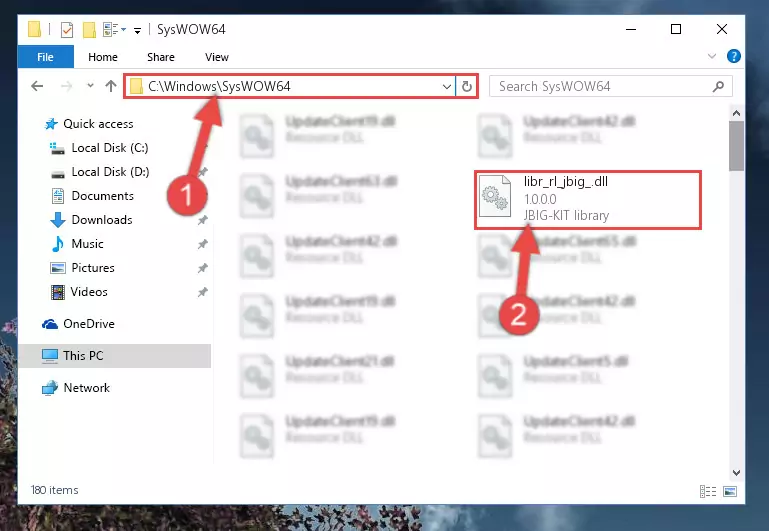Click the 180 items status text

coord(54,490)
